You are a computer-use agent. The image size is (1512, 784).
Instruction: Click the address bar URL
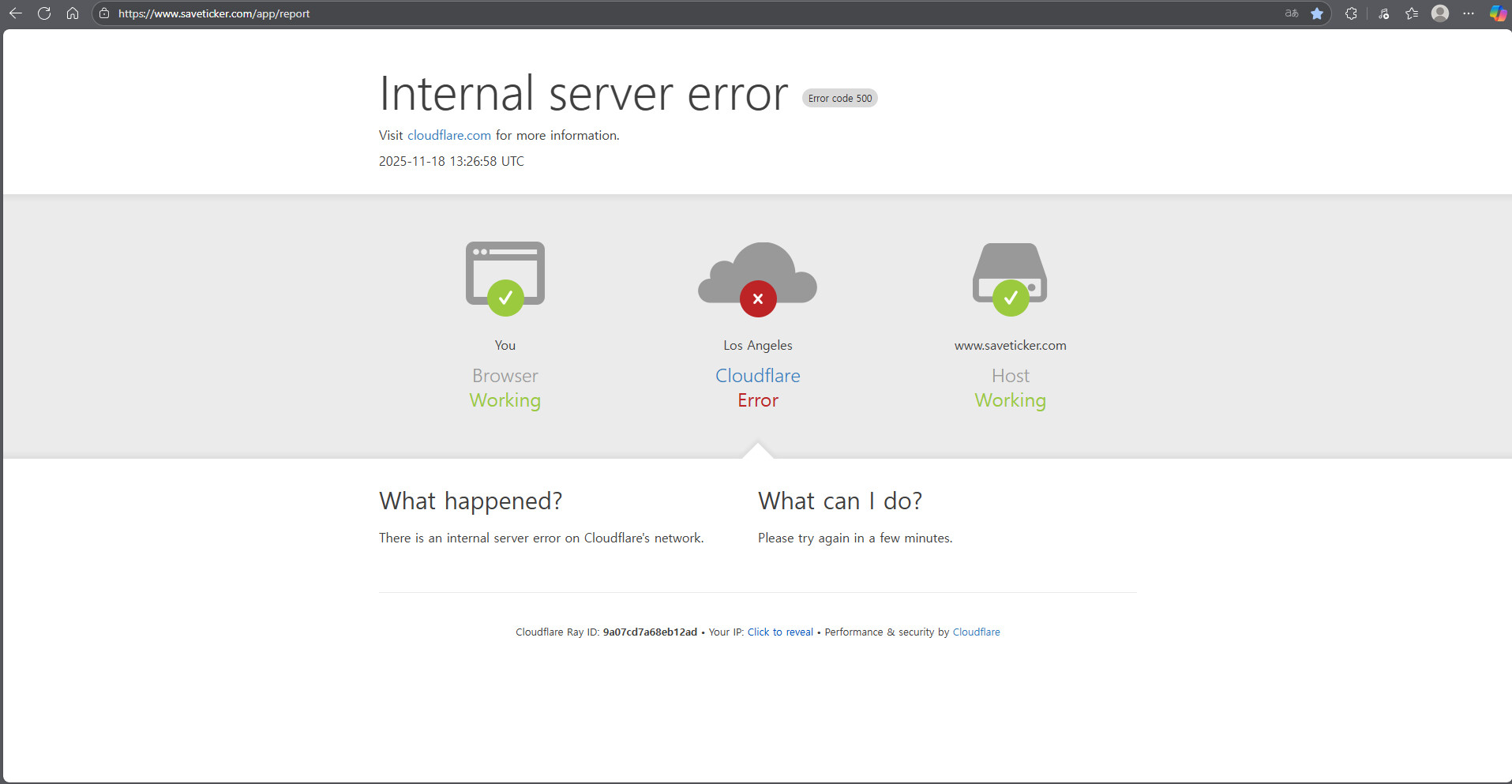point(214,13)
